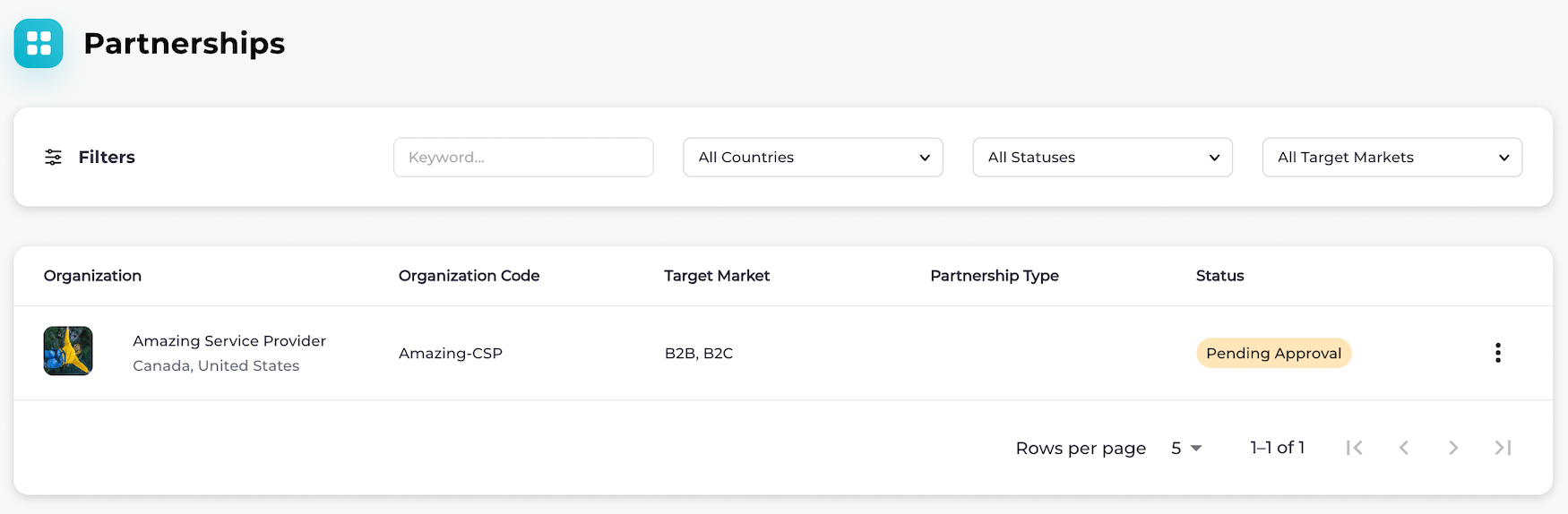Go to last page of results
This screenshot has width=1568, height=514.
pyautogui.click(x=1503, y=448)
